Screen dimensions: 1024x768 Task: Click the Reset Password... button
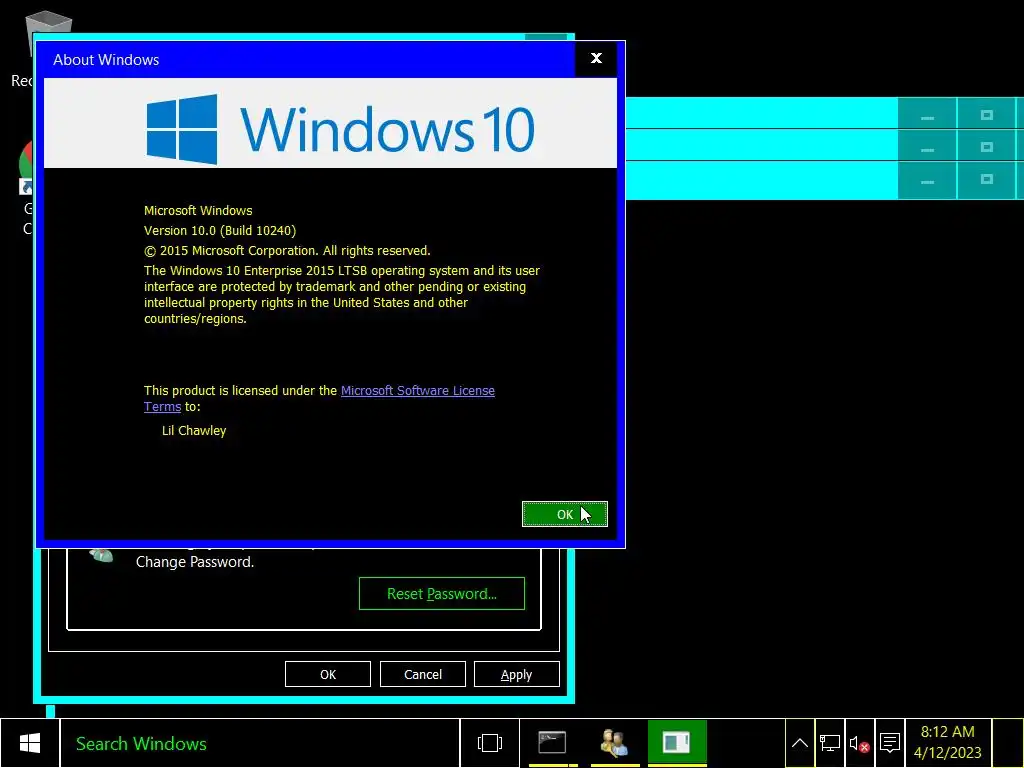point(441,594)
